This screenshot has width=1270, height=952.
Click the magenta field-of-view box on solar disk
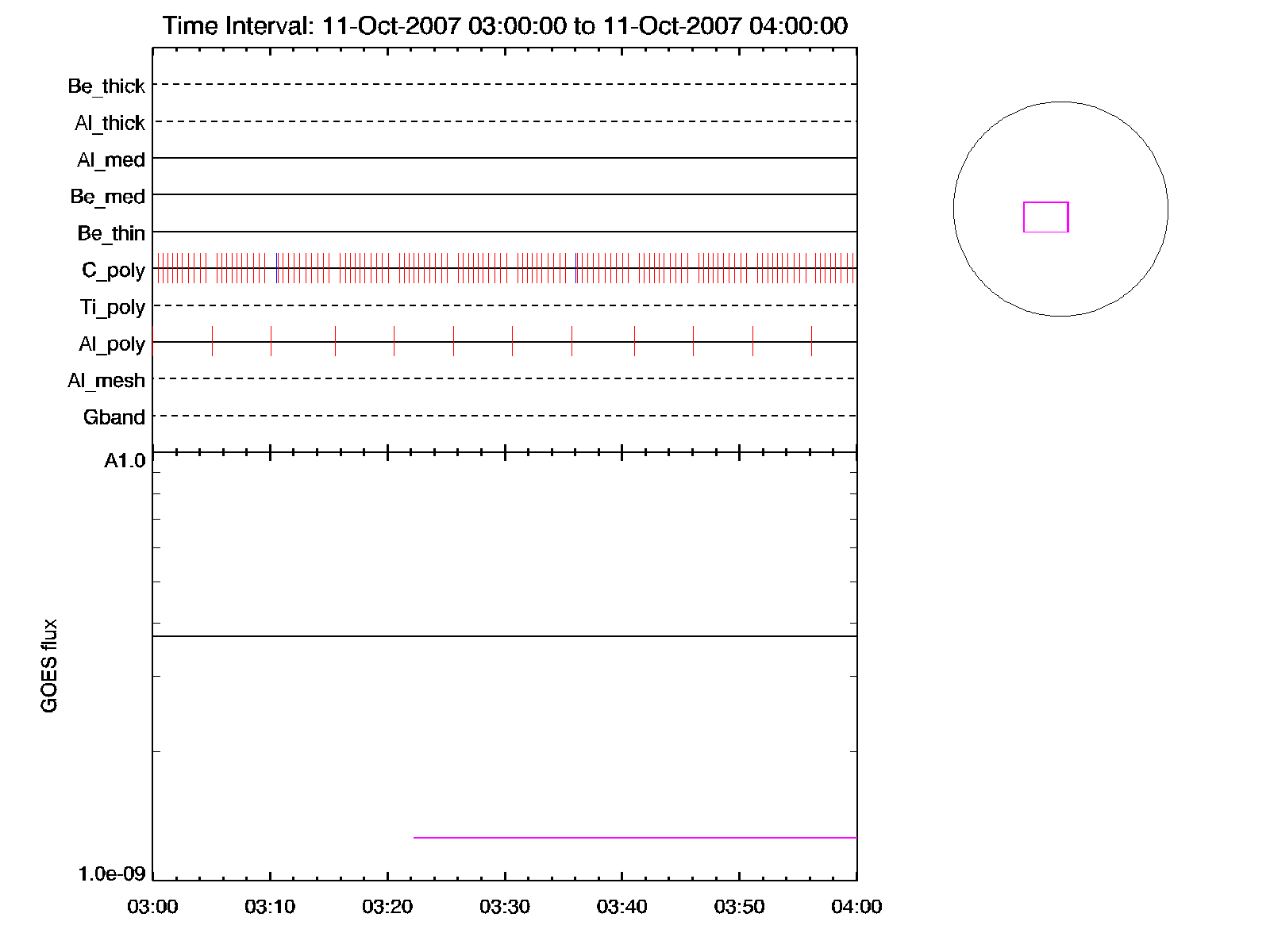pos(1045,217)
